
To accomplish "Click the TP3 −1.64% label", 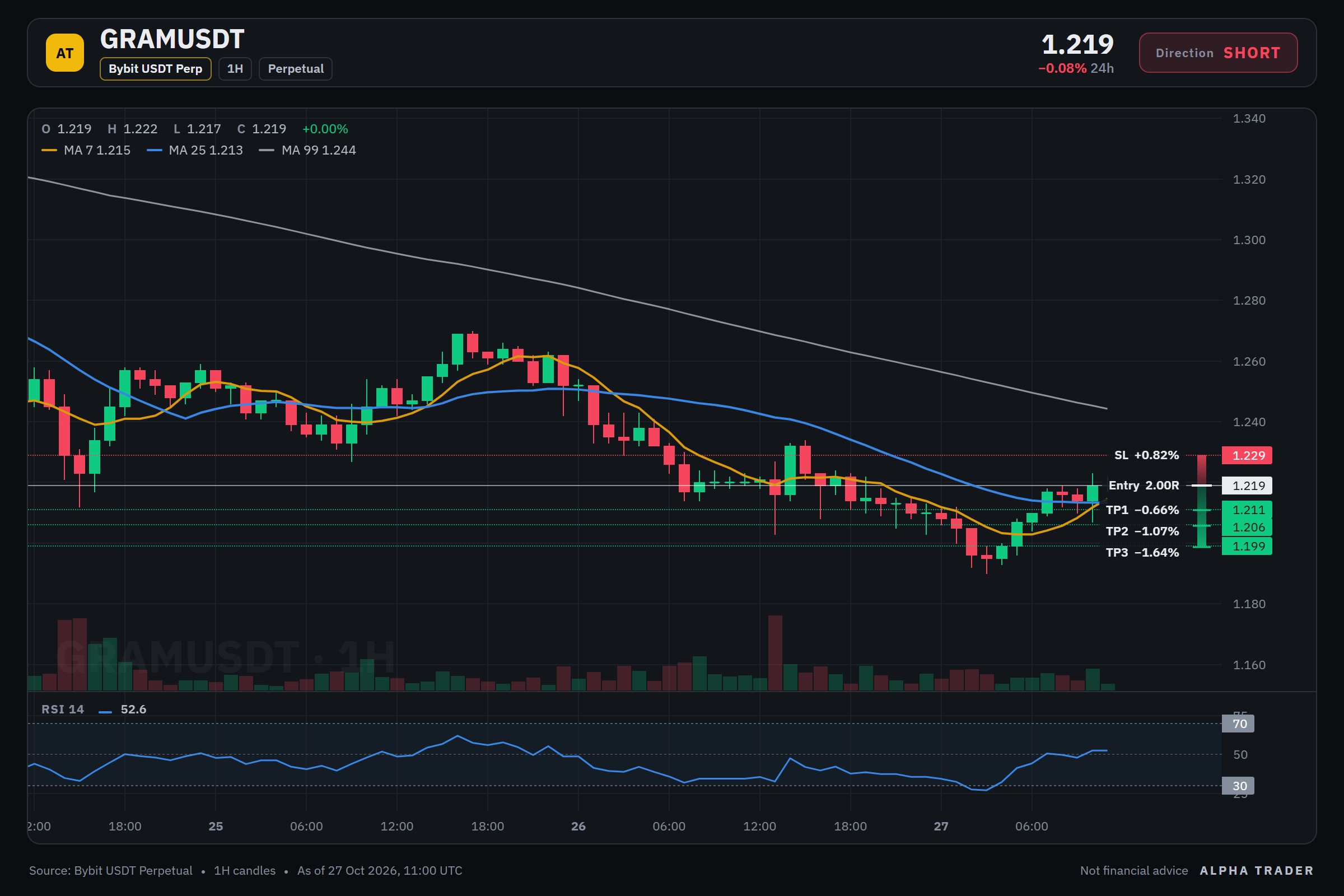I will coord(1142,553).
